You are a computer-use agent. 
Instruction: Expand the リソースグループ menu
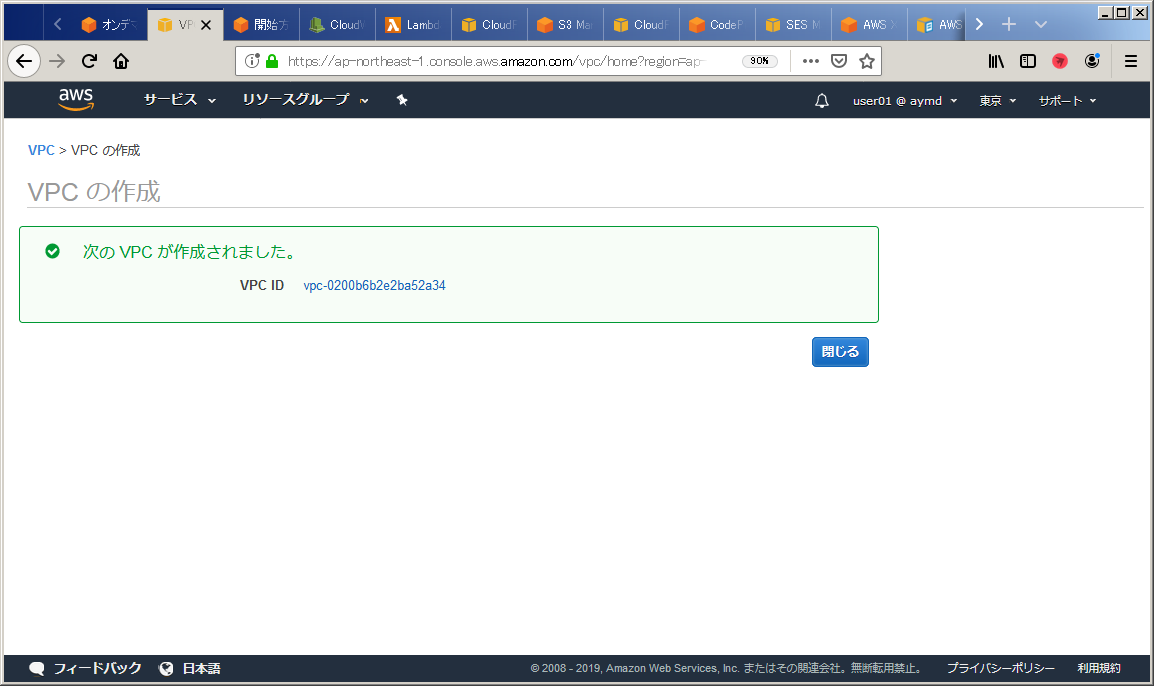[x=305, y=100]
